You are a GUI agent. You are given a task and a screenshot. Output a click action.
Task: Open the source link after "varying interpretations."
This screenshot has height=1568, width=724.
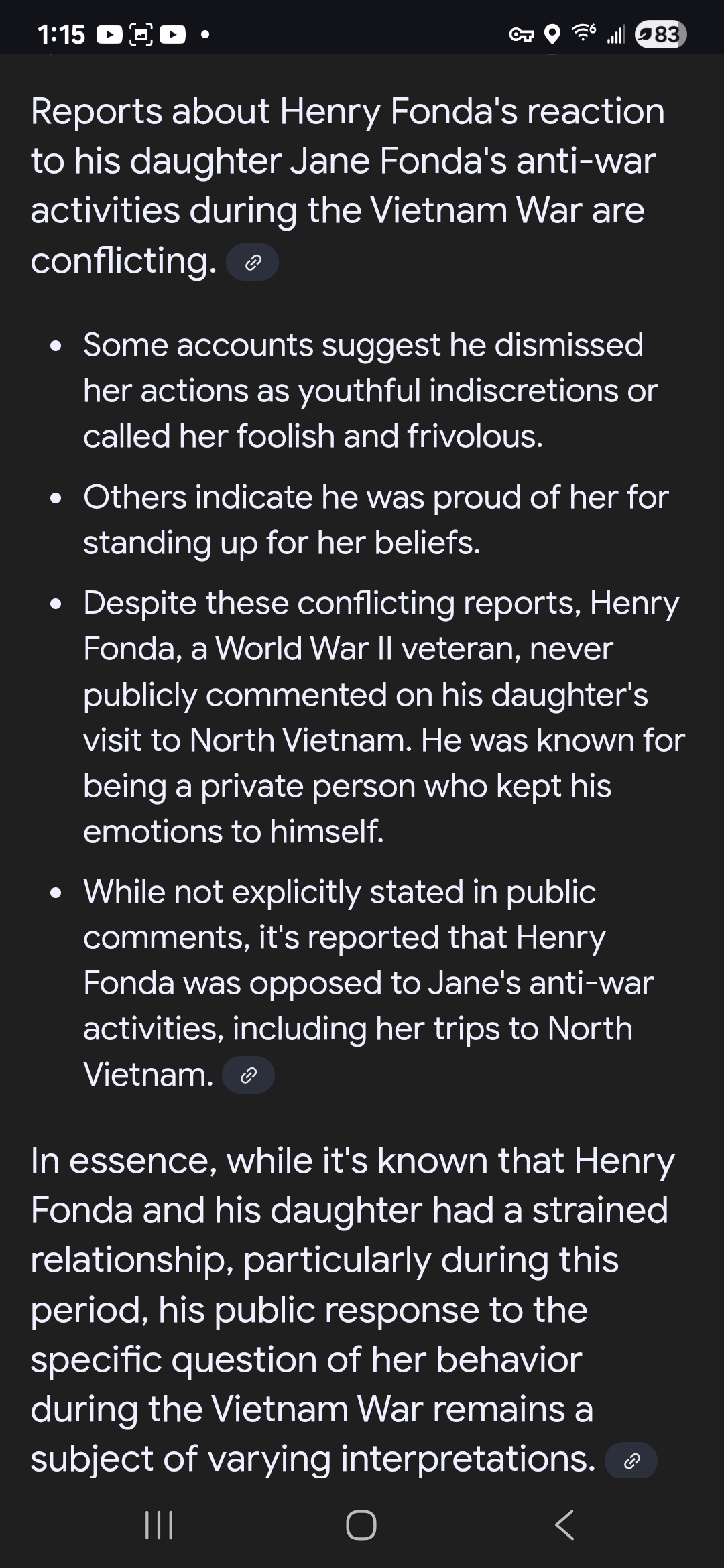click(631, 1461)
